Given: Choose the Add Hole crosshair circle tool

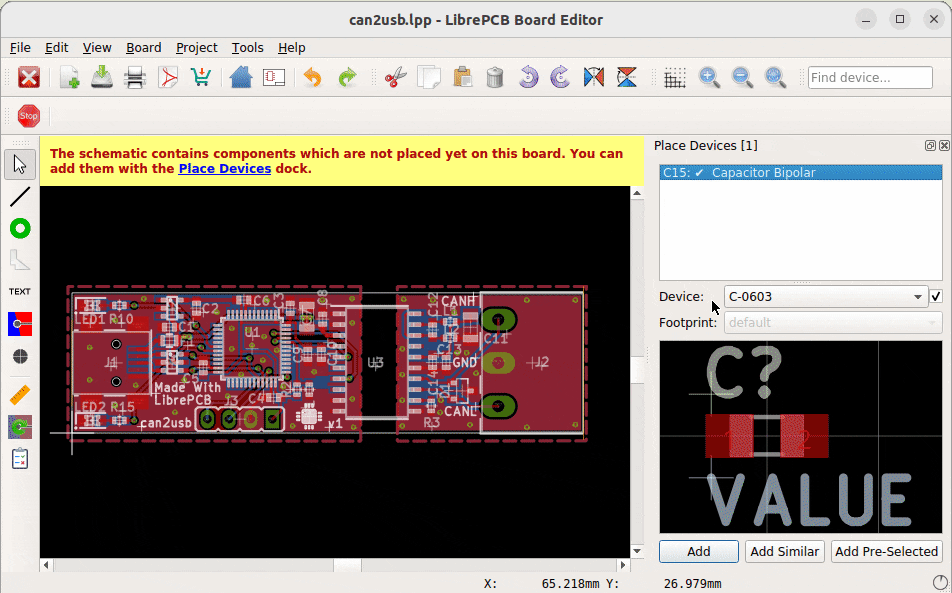Looking at the screenshot, I should point(20,356).
